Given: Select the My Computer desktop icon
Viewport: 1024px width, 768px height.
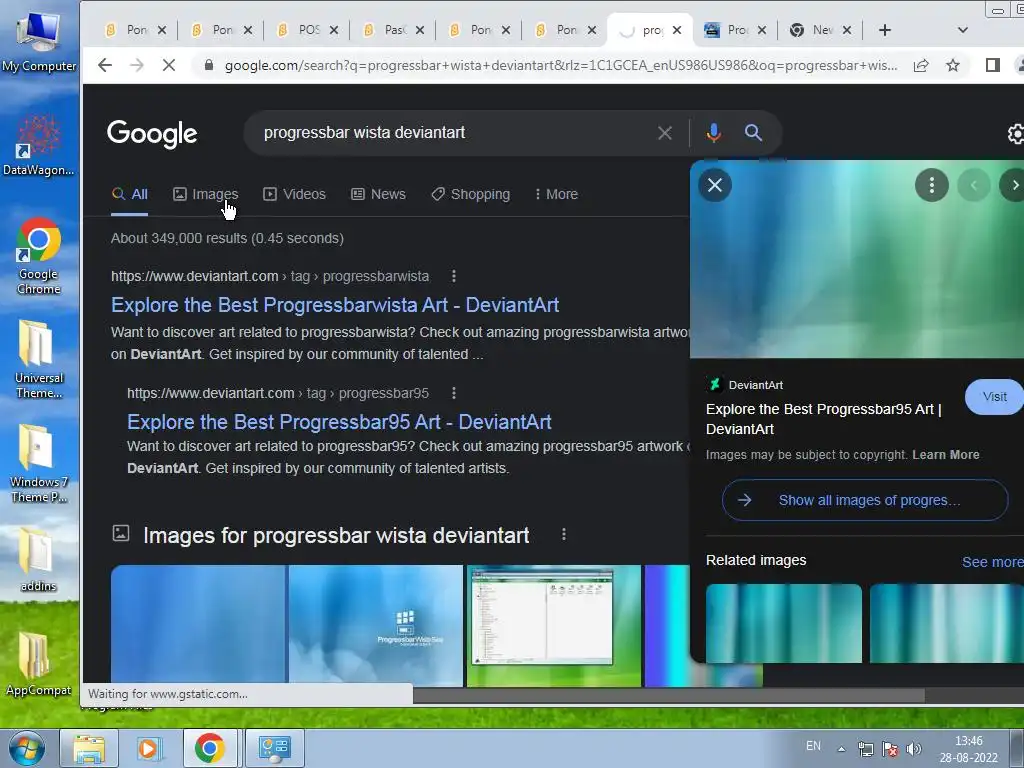Looking at the screenshot, I should pyautogui.click(x=39, y=42).
